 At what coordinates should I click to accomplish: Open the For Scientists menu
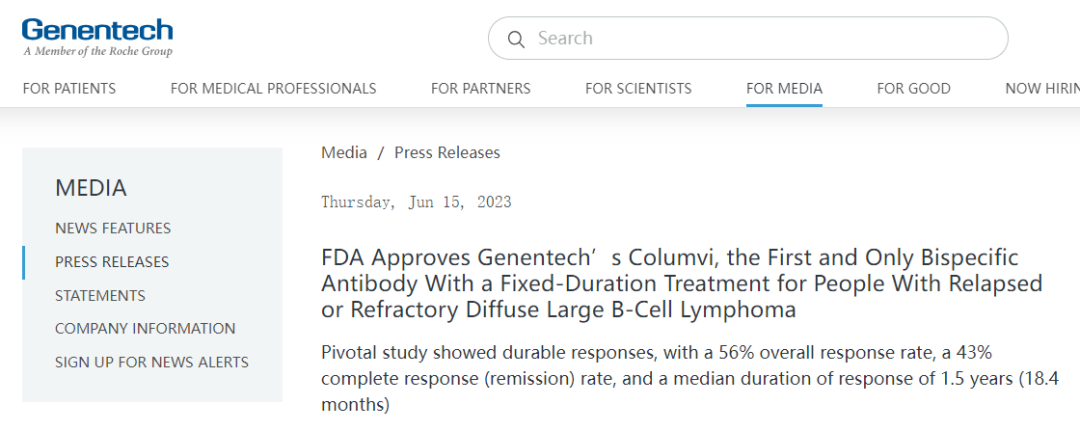tap(638, 88)
